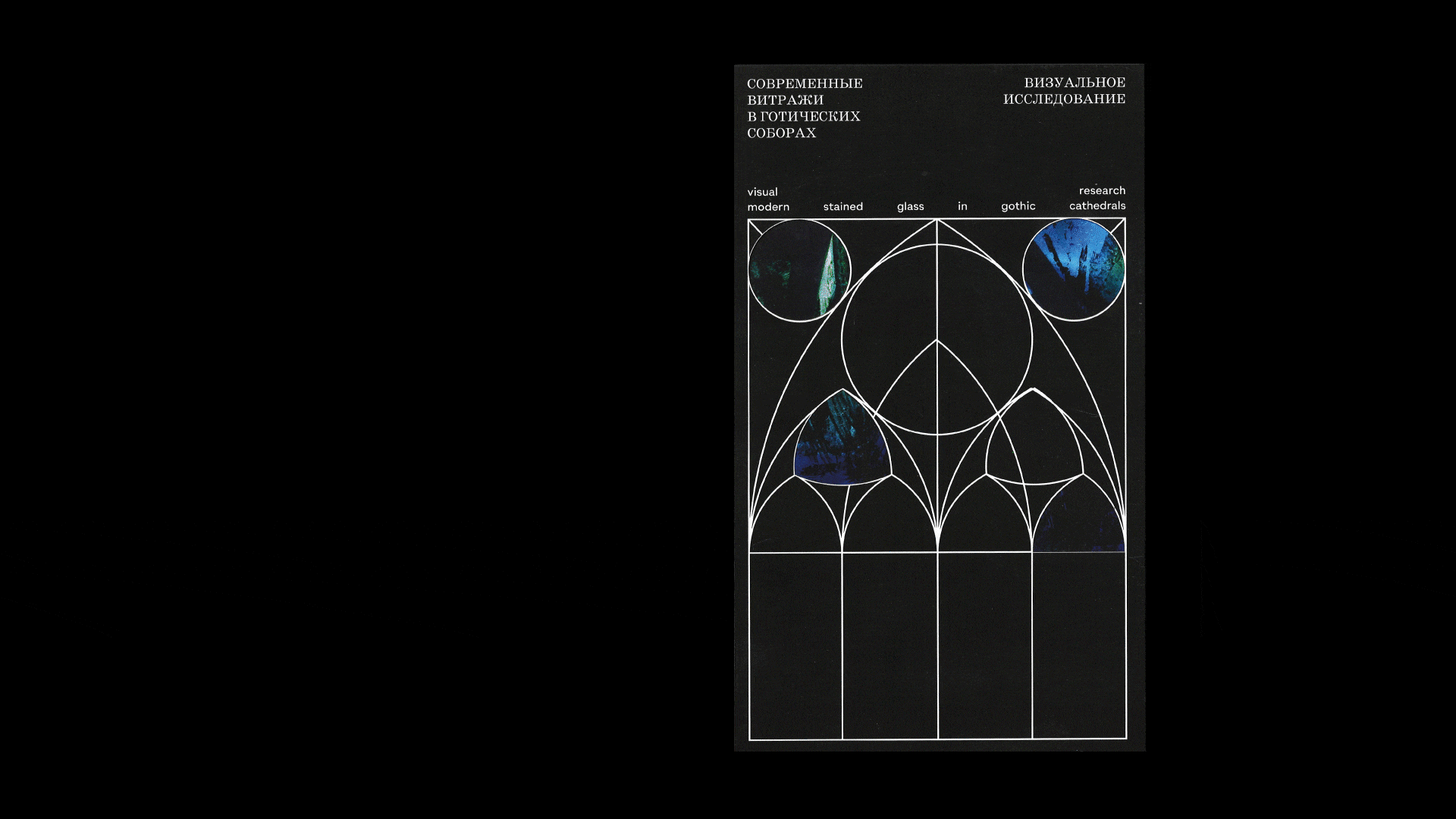Click the 'ВИТРАЖИ' heading word
The width and height of the screenshot is (1456, 819).
tap(785, 100)
